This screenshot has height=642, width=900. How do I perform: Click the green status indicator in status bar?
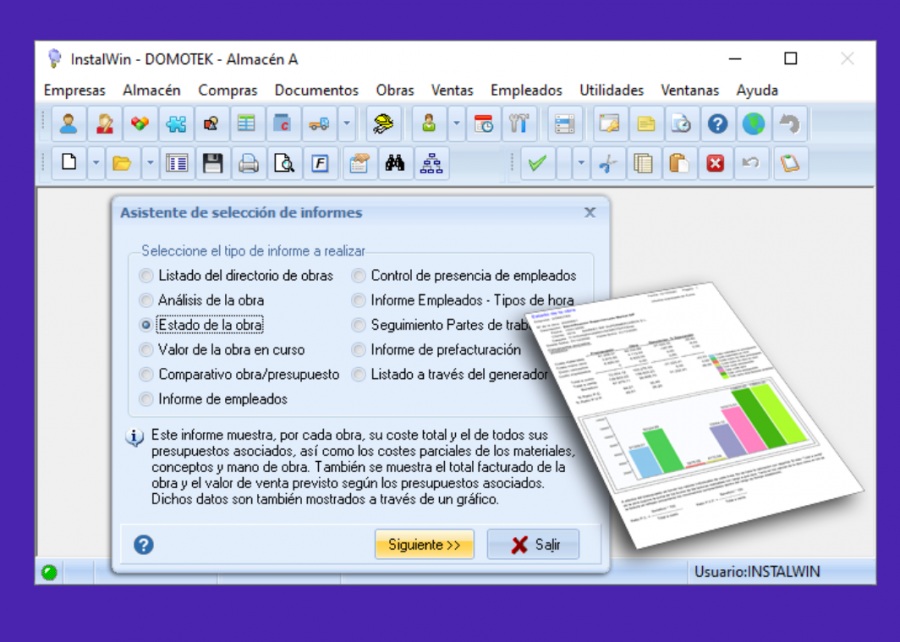(x=49, y=572)
